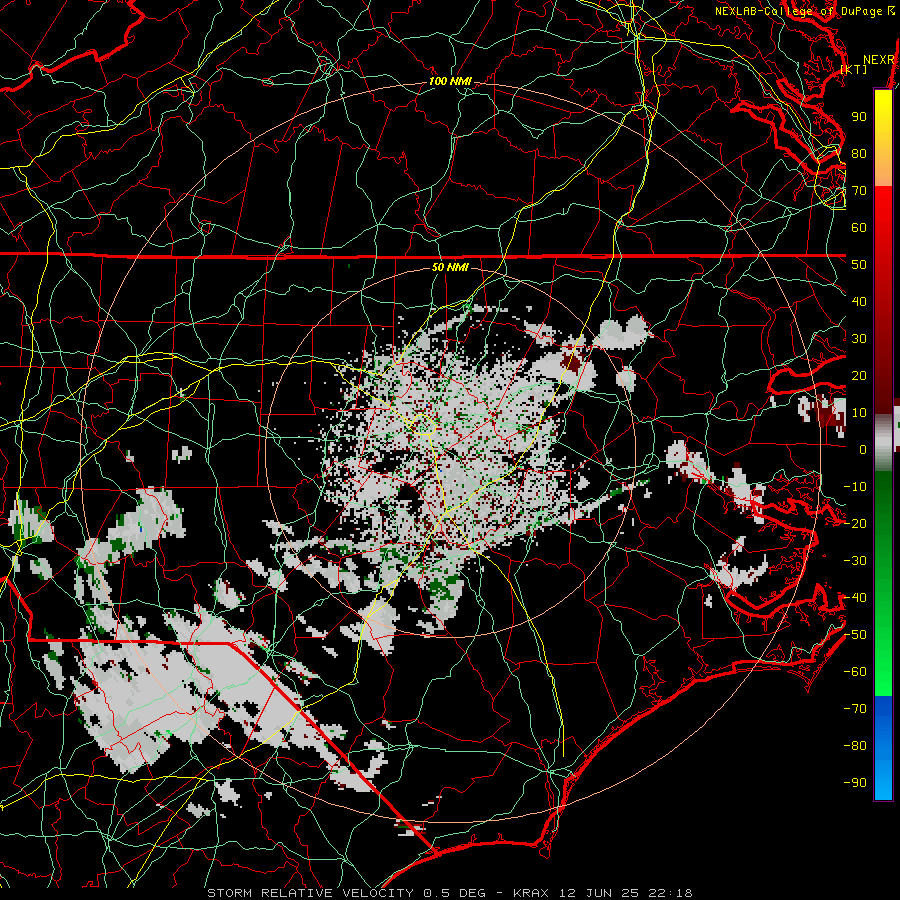Click the -20 value on the velocity scale
Viewport: 900px width, 900px height.
[x=855, y=523]
